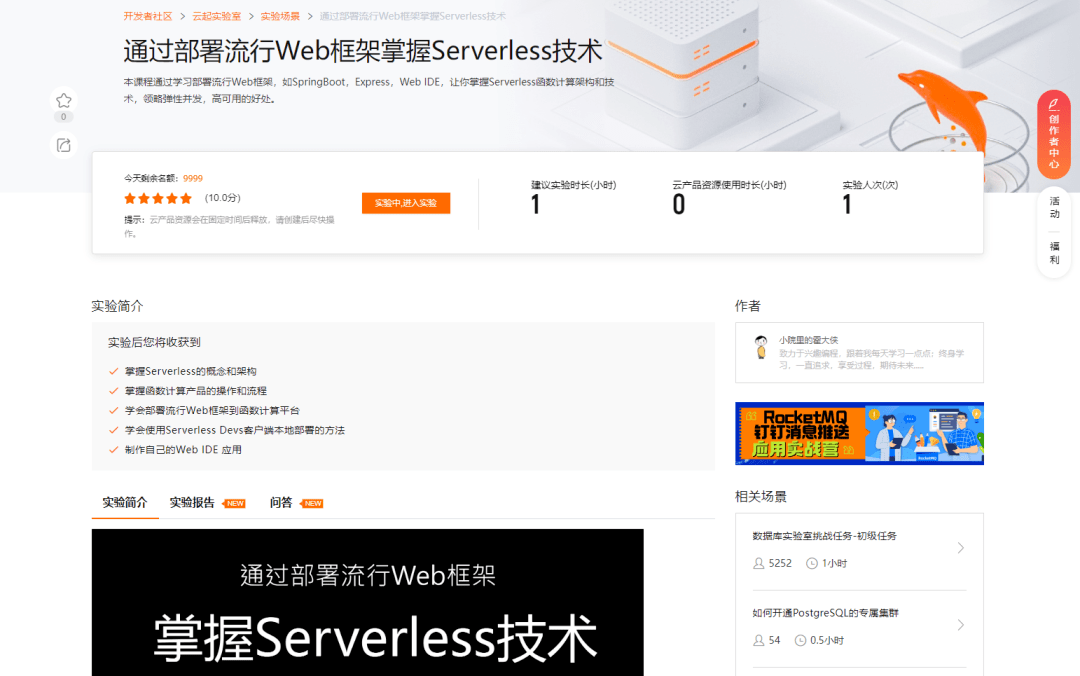This screenshot has width=1080, height=676.
Task: Click the user count icon beside 54
Action: tap(758, 640)
